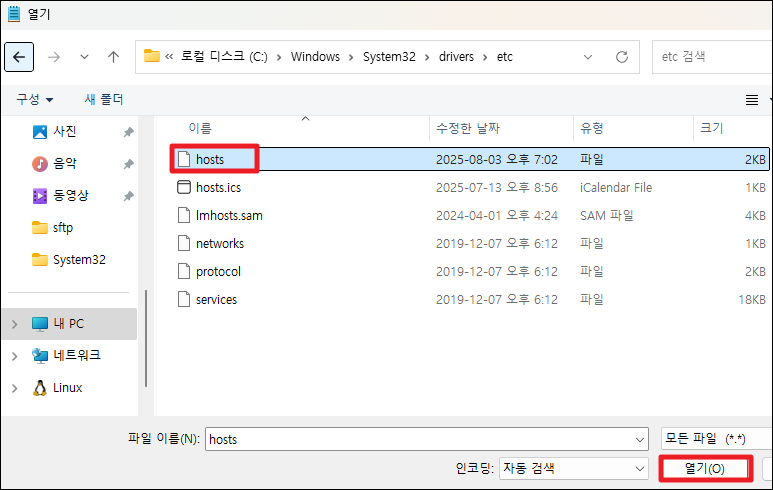773x490 pixels.
Task: Select Linux in the navigation pane
Action: pos(57,388)
